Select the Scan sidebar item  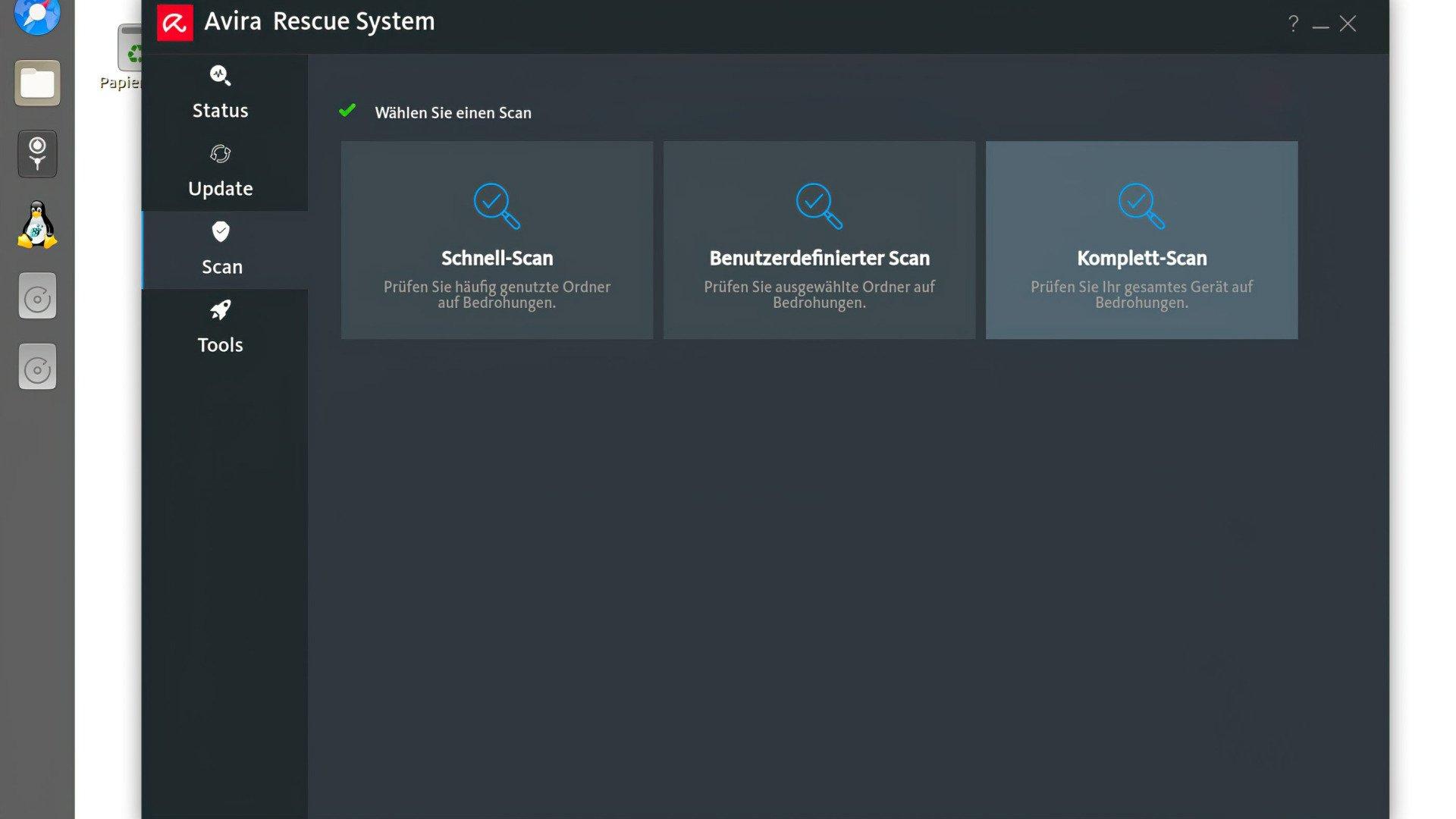224,249
